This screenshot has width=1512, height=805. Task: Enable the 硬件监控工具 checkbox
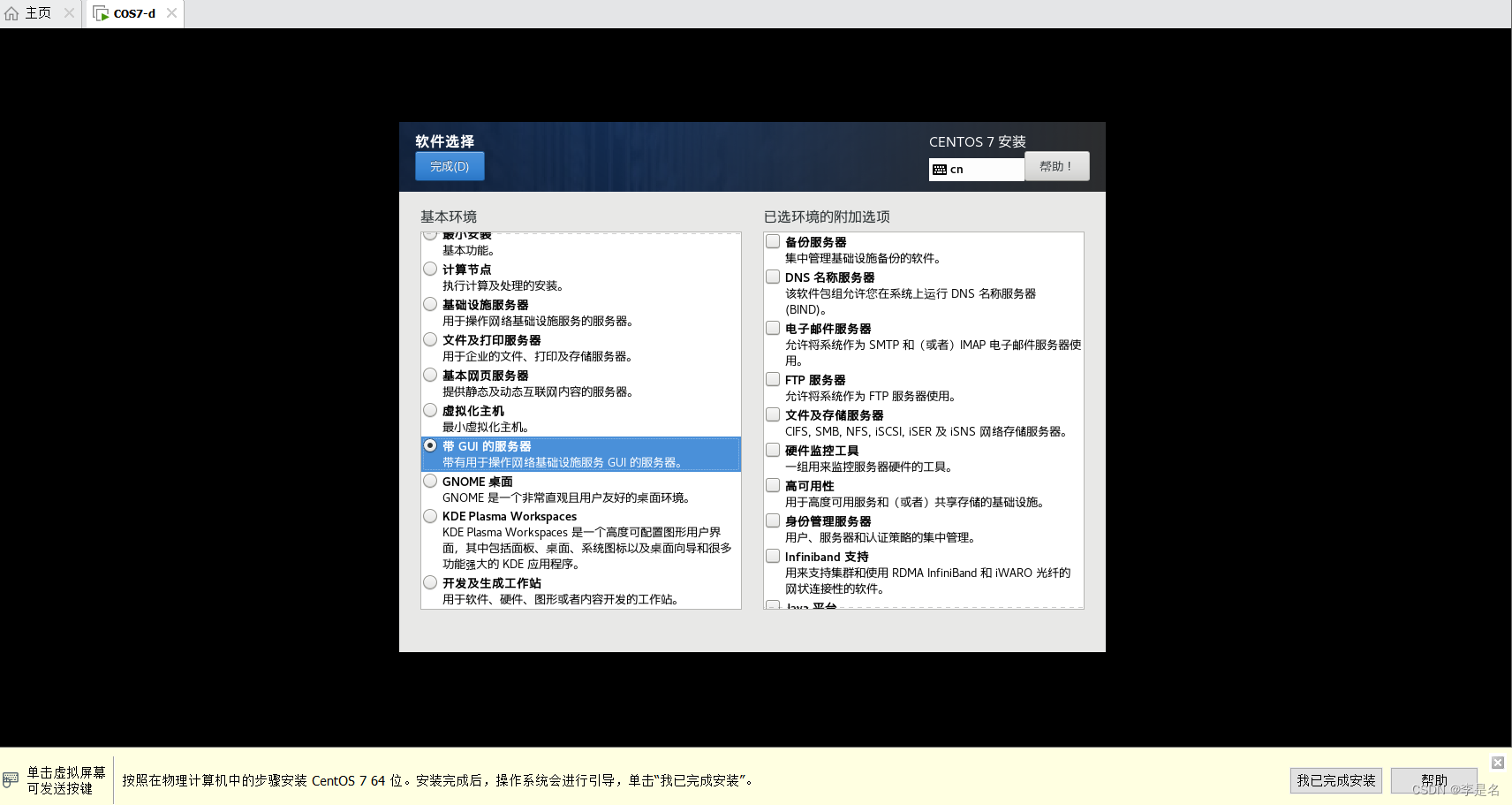pyautogui.click(x=773, y=450)
